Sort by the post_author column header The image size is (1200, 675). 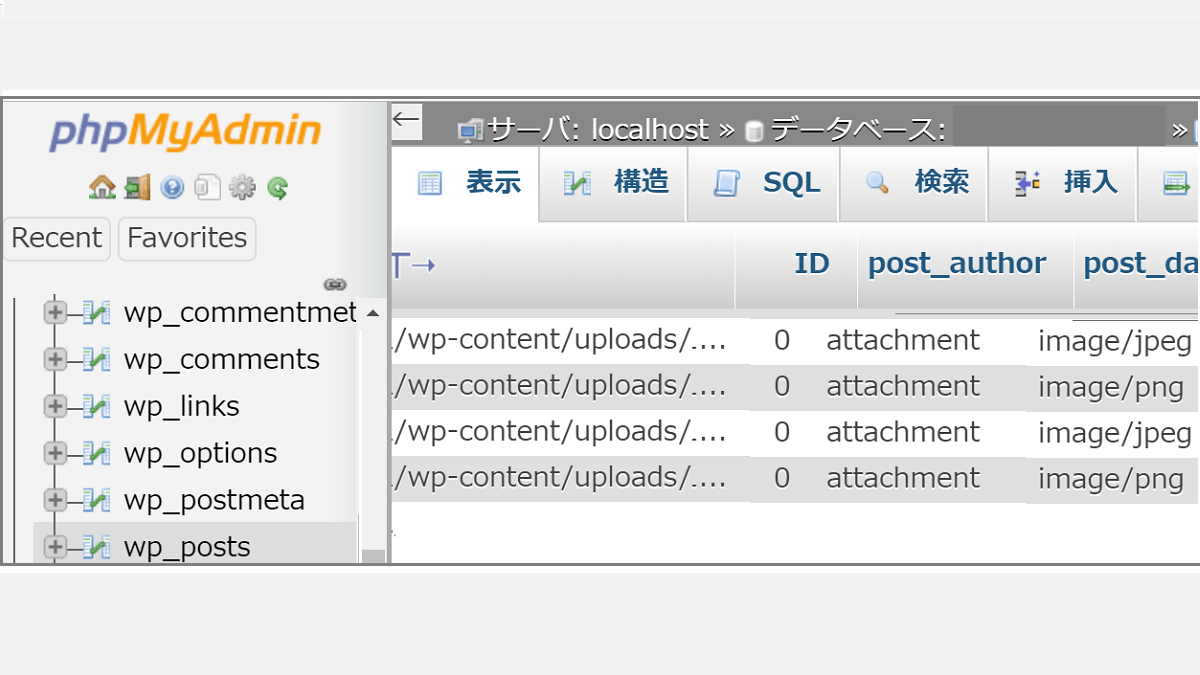(956, 263)
